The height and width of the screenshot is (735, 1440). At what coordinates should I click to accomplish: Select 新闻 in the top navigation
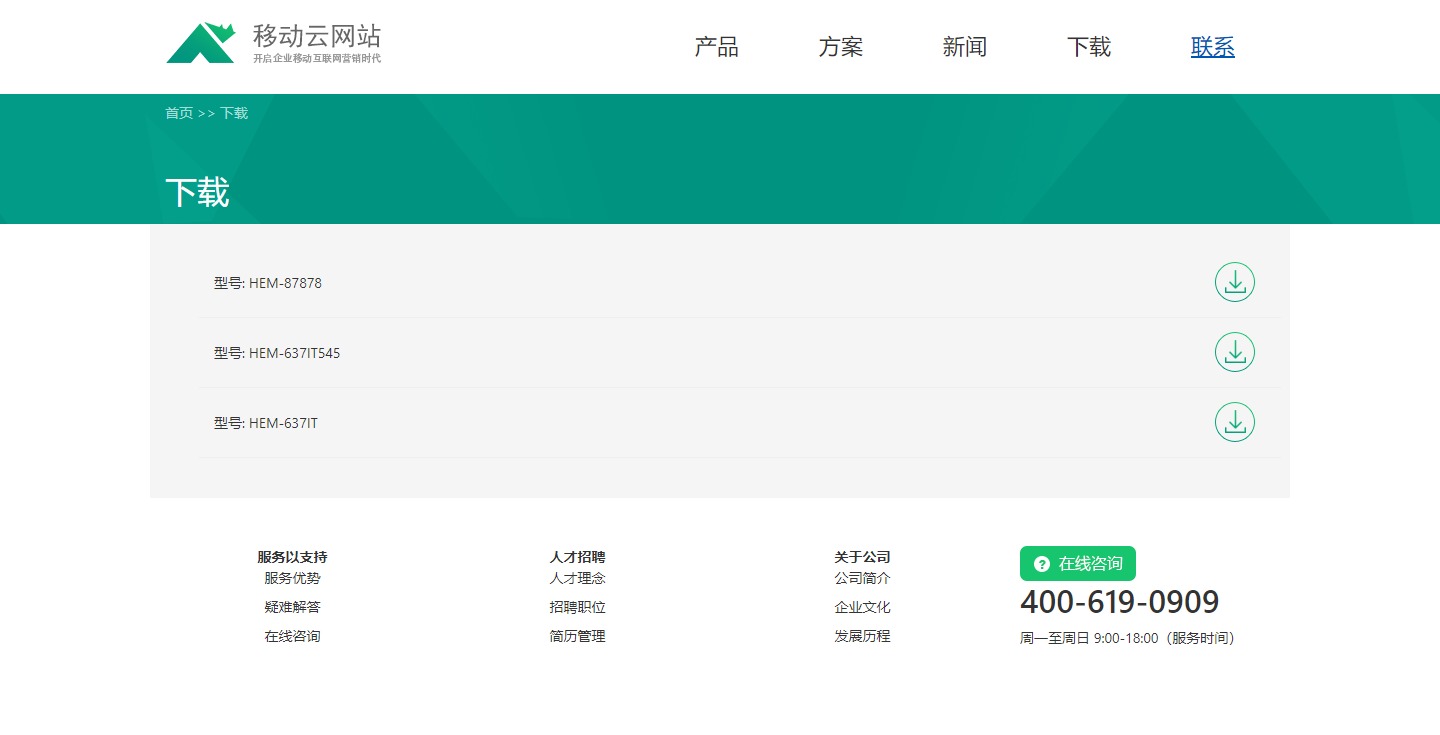click(x=964, y=47)
